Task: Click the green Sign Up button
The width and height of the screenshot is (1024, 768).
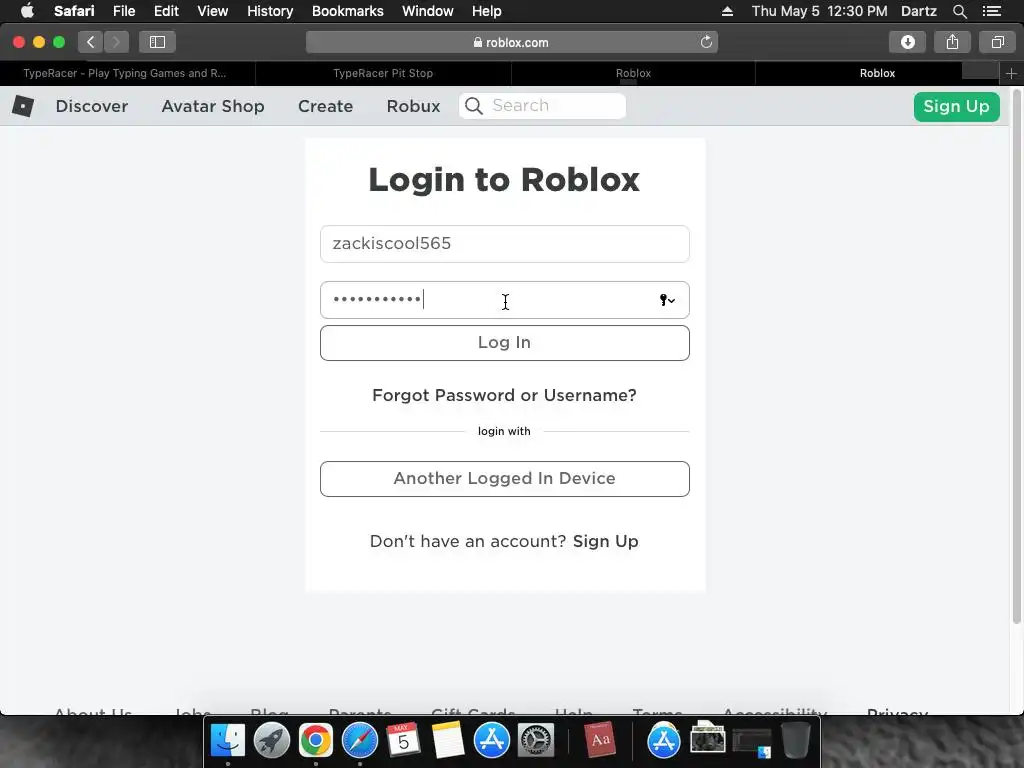Action: click(956, 106)
